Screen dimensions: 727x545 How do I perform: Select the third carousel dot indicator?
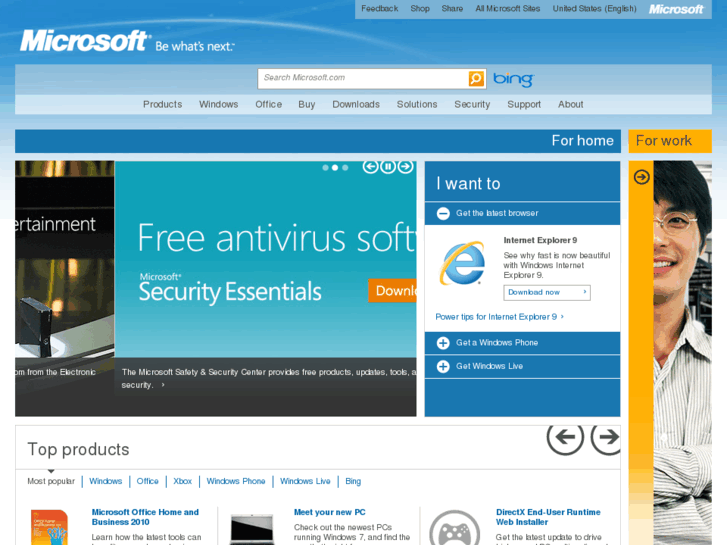[345, 168]
